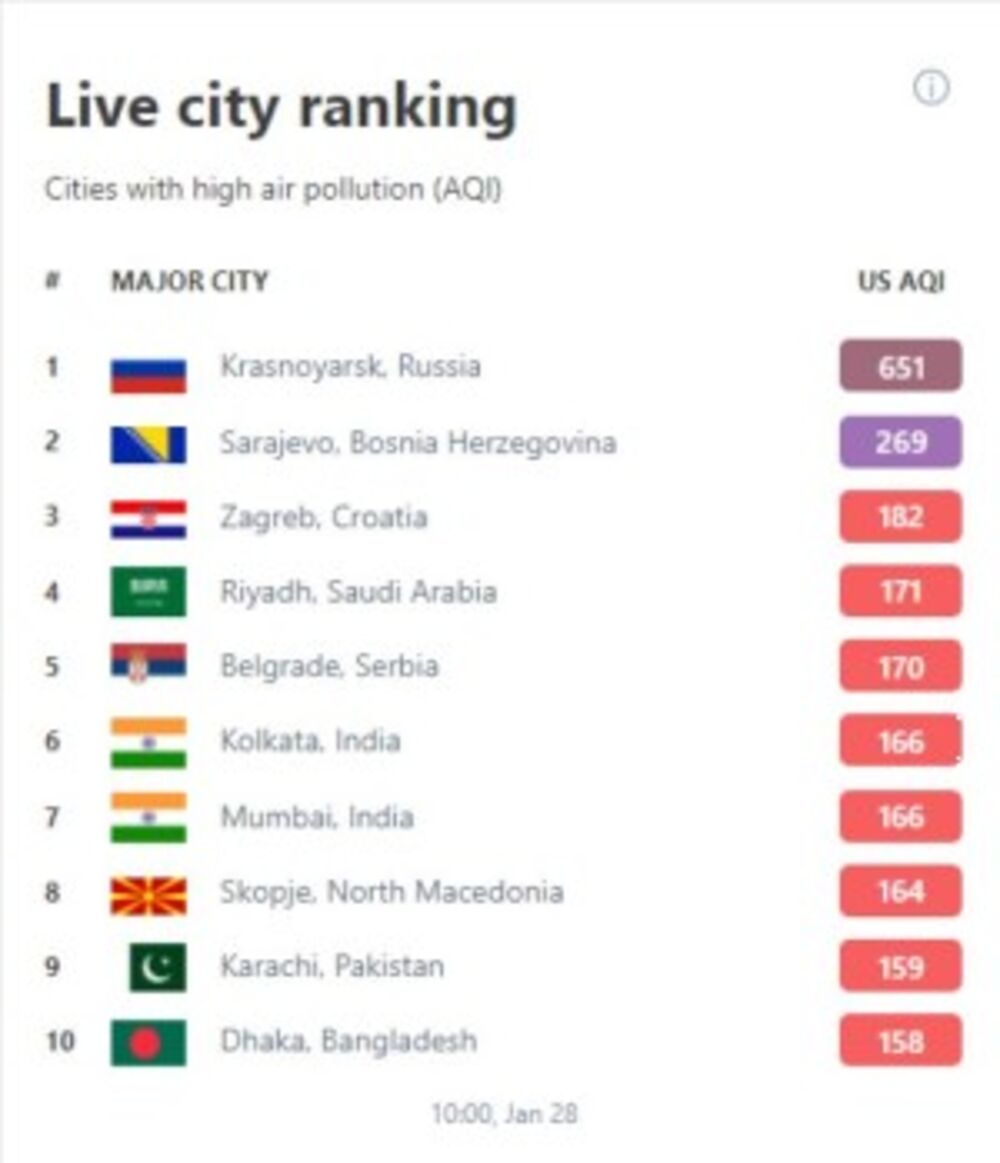Viewport: 1000px width, 1163px height.
Task: Click the 158 AQI badge for Dhaka
Action: (900, 1041)
